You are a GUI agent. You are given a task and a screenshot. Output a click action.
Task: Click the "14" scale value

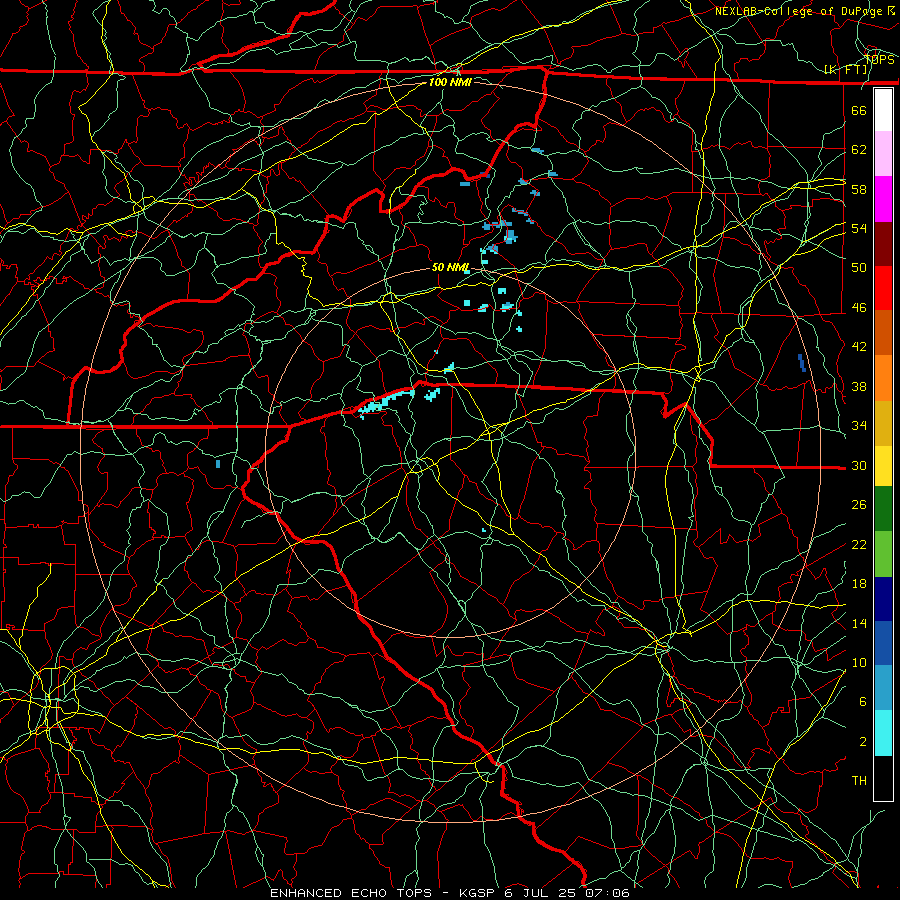(859, 623)
